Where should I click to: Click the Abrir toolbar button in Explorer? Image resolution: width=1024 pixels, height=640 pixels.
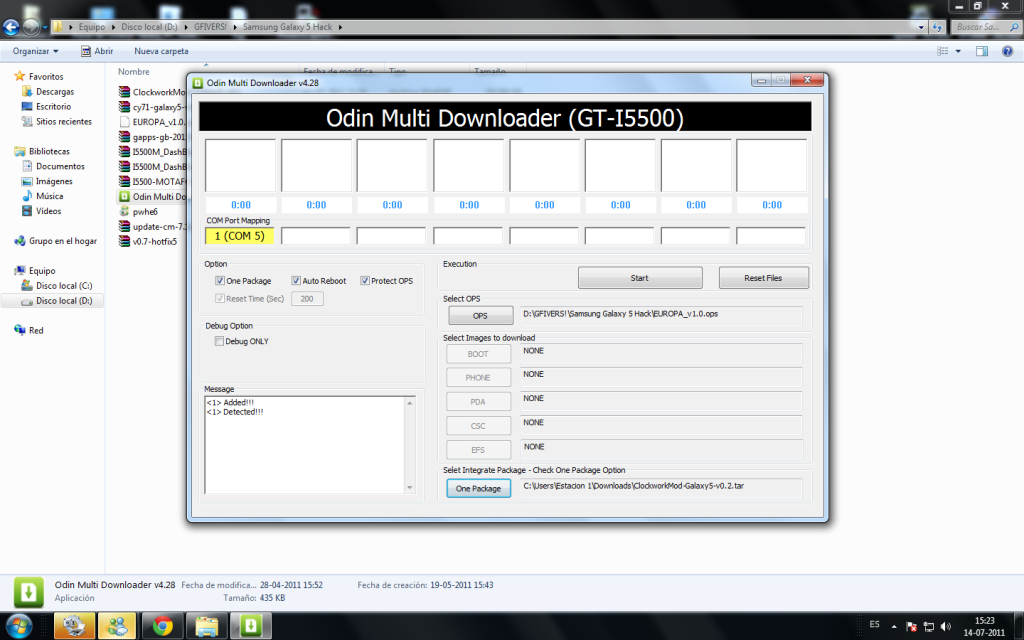coord(97,51)
